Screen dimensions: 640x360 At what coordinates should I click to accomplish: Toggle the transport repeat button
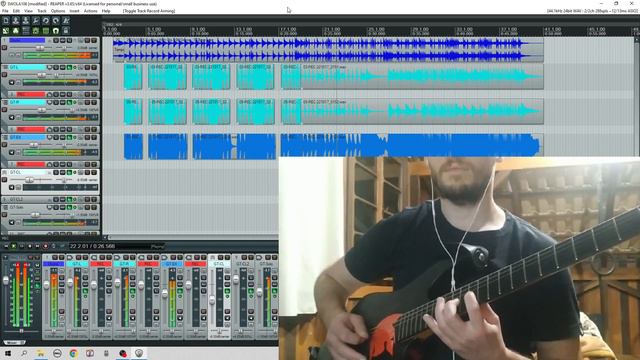point(53,246)
